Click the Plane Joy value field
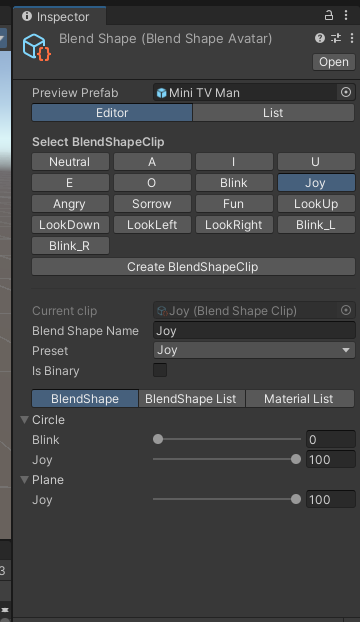Screen dimensions: 360x622 [x=331, y=499]
